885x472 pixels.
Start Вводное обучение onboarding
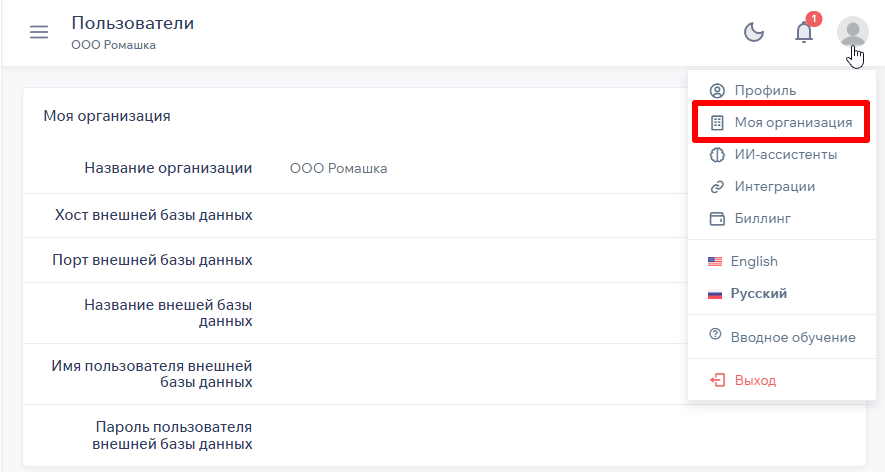click(793, 337)
